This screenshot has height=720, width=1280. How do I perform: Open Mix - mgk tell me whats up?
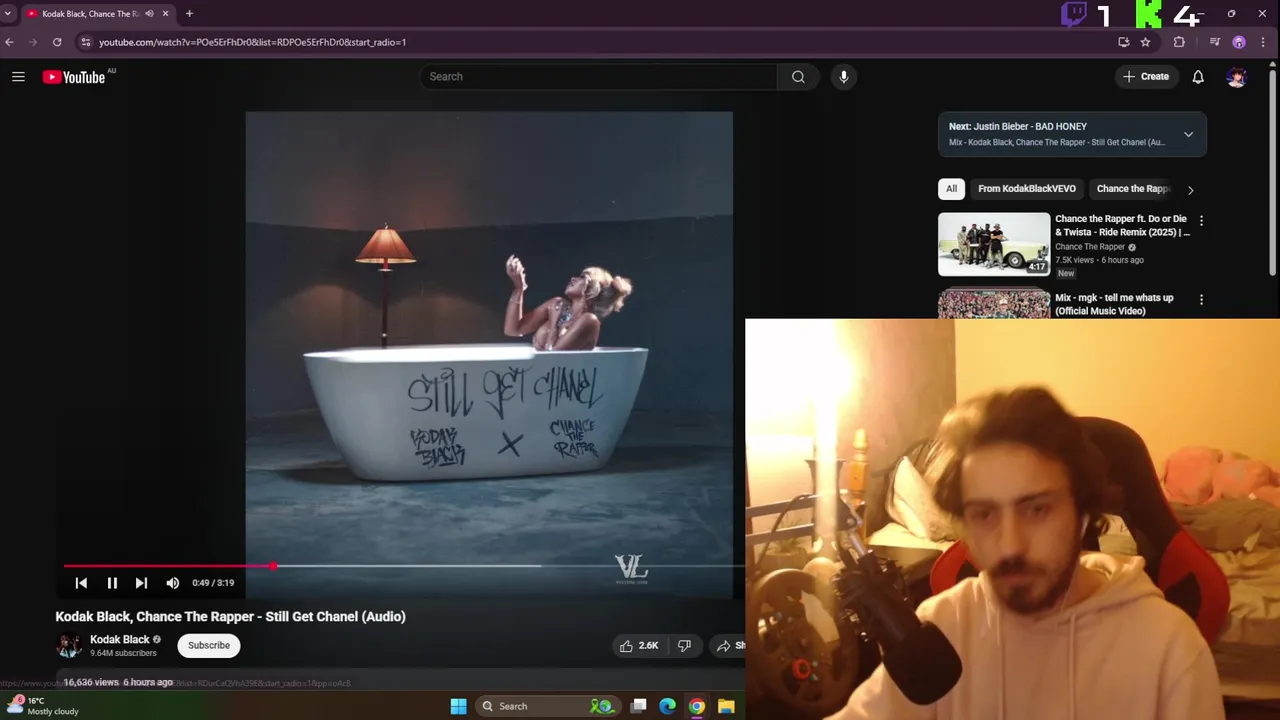point(1114,304)
